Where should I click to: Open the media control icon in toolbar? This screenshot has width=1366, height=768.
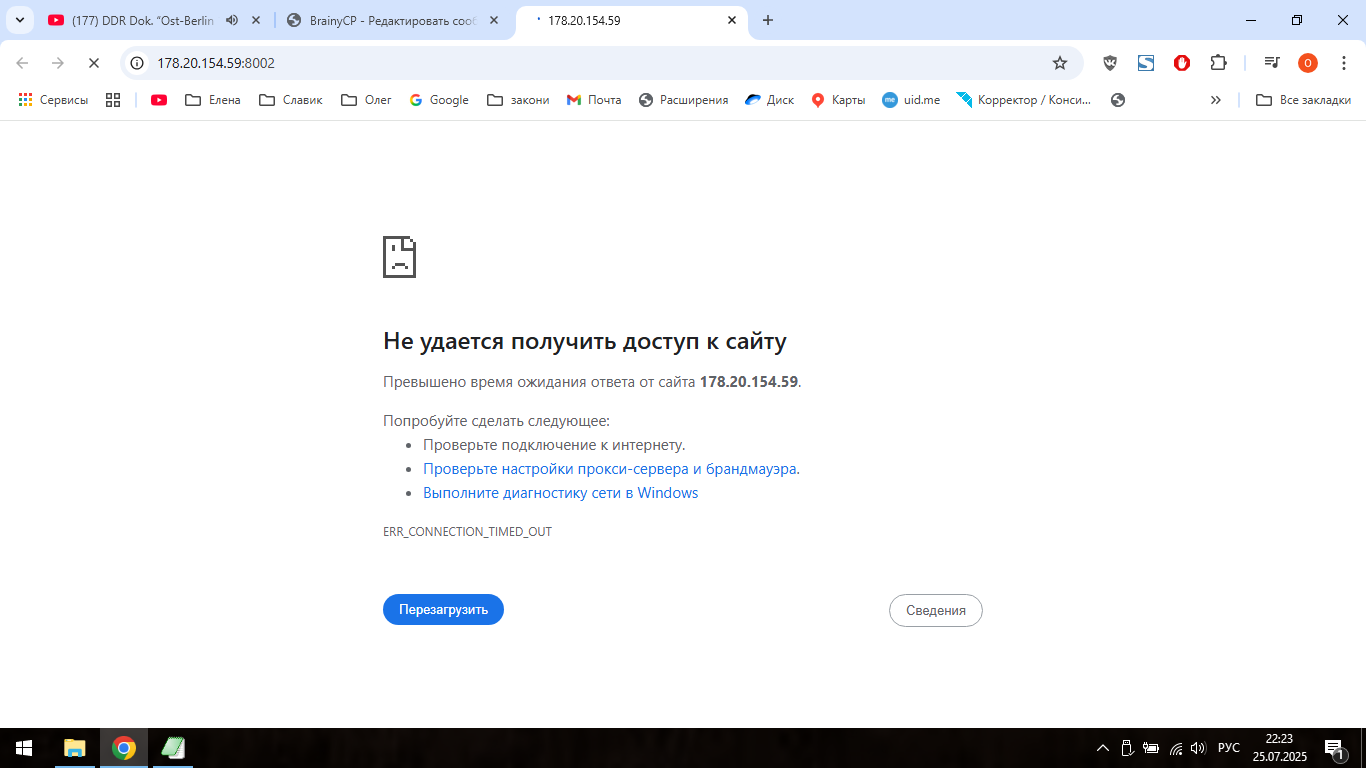(1271, 63)
